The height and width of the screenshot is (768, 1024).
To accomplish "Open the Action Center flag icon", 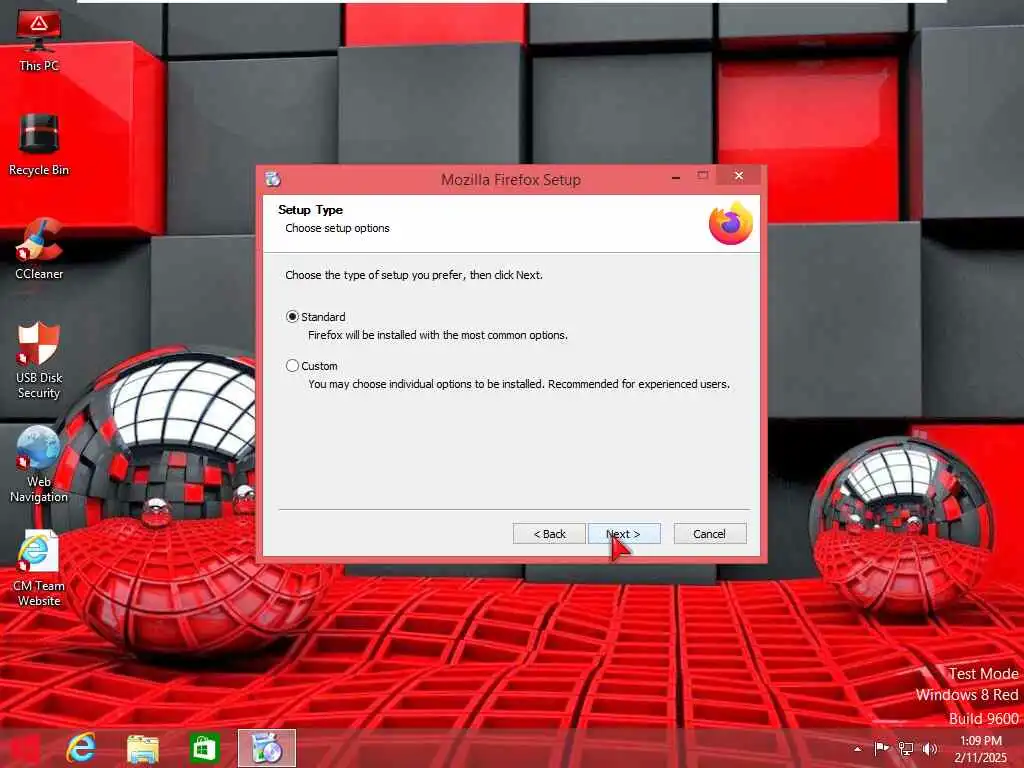I will [x=881, y=748].
